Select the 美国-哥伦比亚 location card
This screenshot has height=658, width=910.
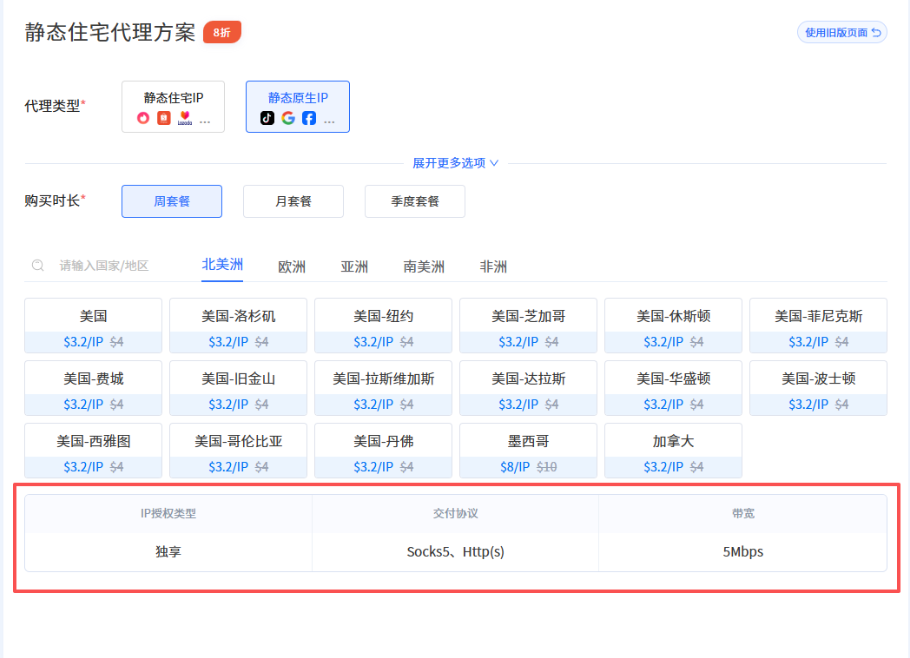[239, 451]
